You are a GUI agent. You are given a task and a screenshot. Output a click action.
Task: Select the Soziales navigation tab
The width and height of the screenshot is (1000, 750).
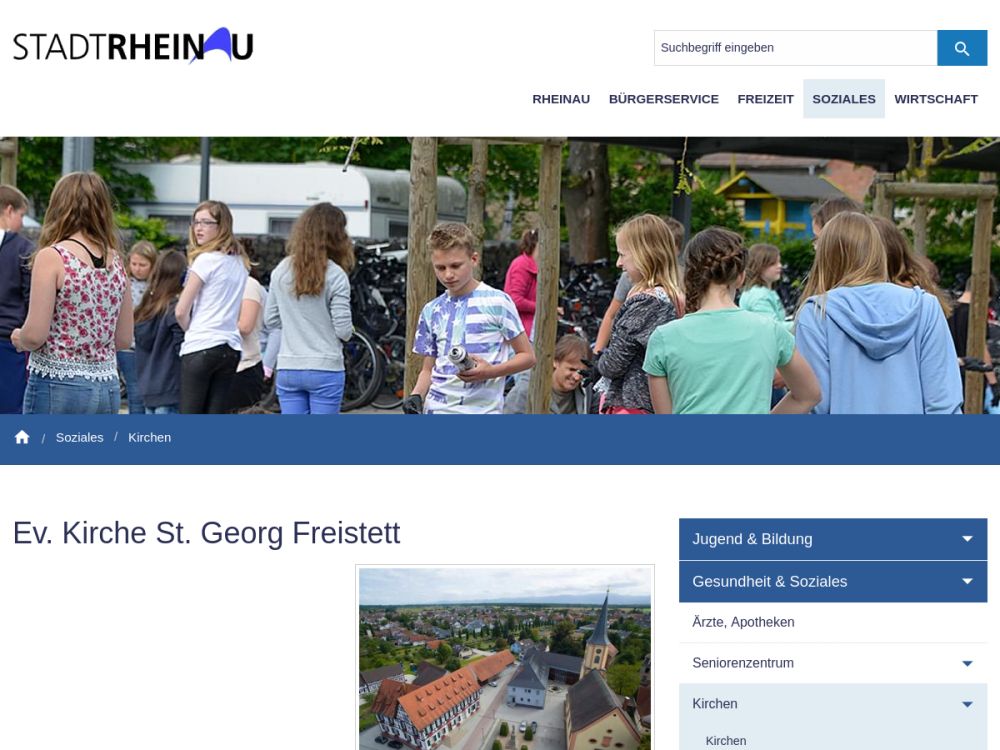(x=844, y=99)
